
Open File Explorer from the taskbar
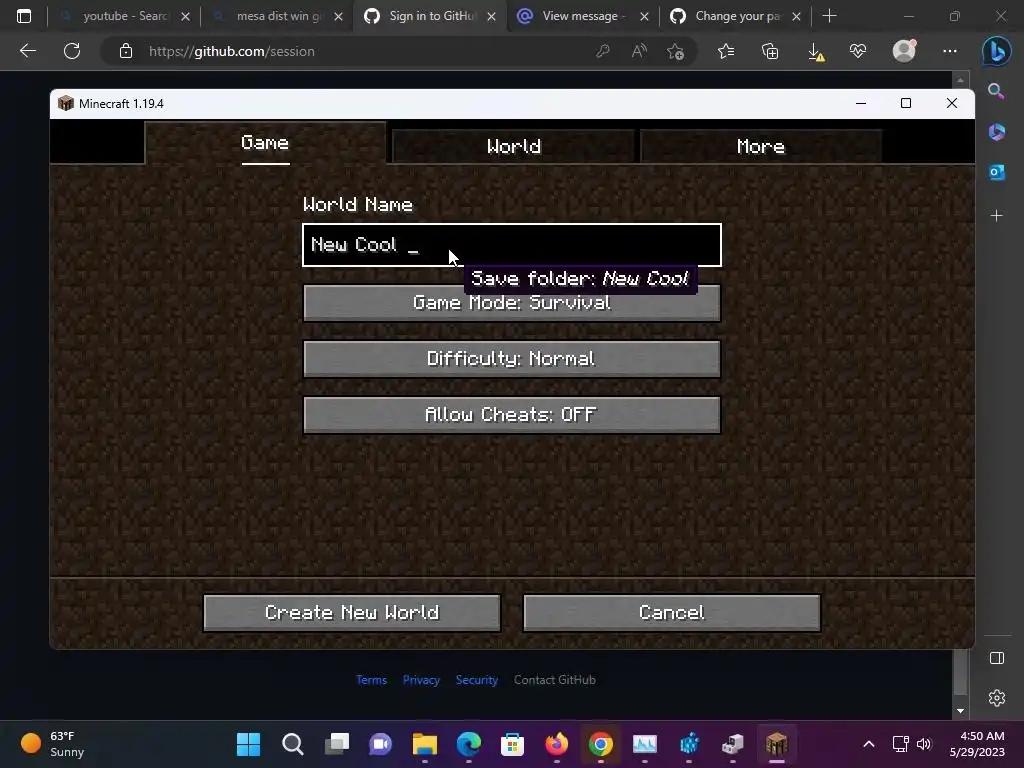(424, 744)
